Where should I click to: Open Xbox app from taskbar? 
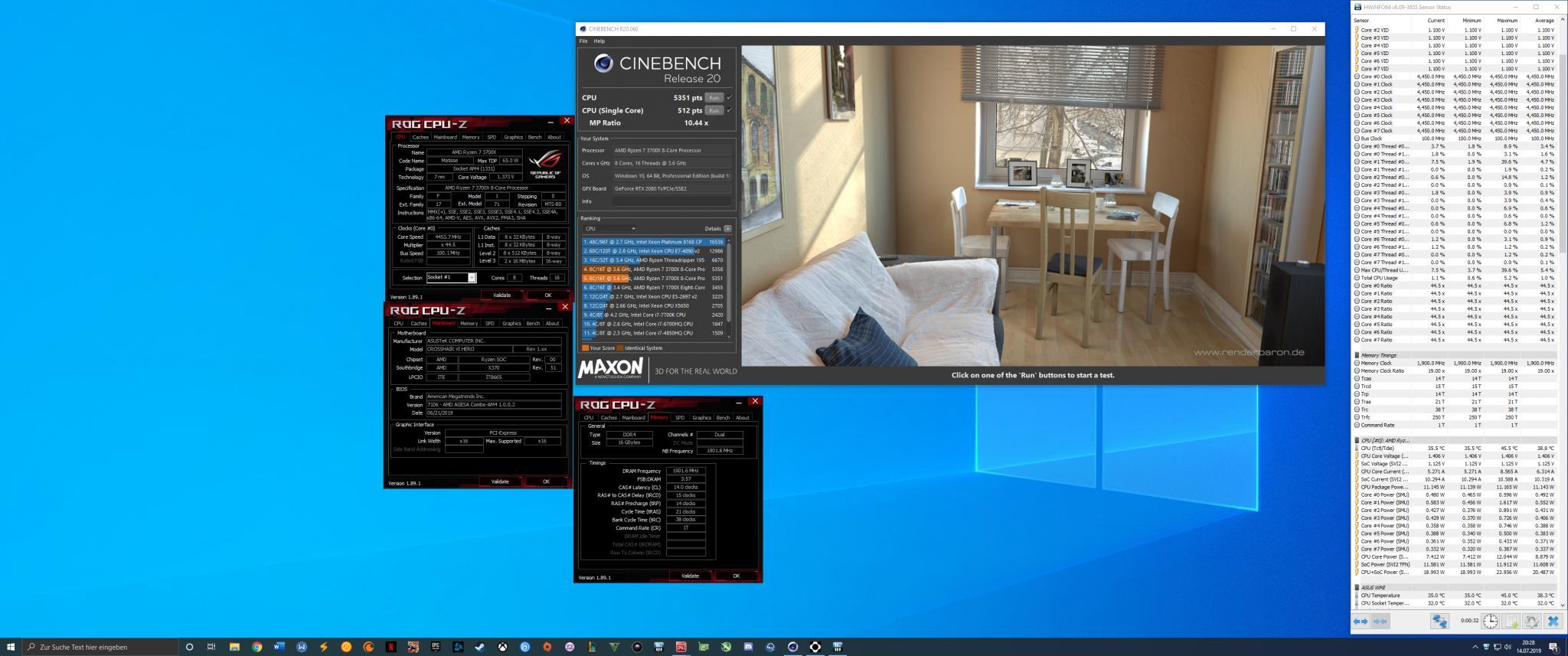(502, 647)
